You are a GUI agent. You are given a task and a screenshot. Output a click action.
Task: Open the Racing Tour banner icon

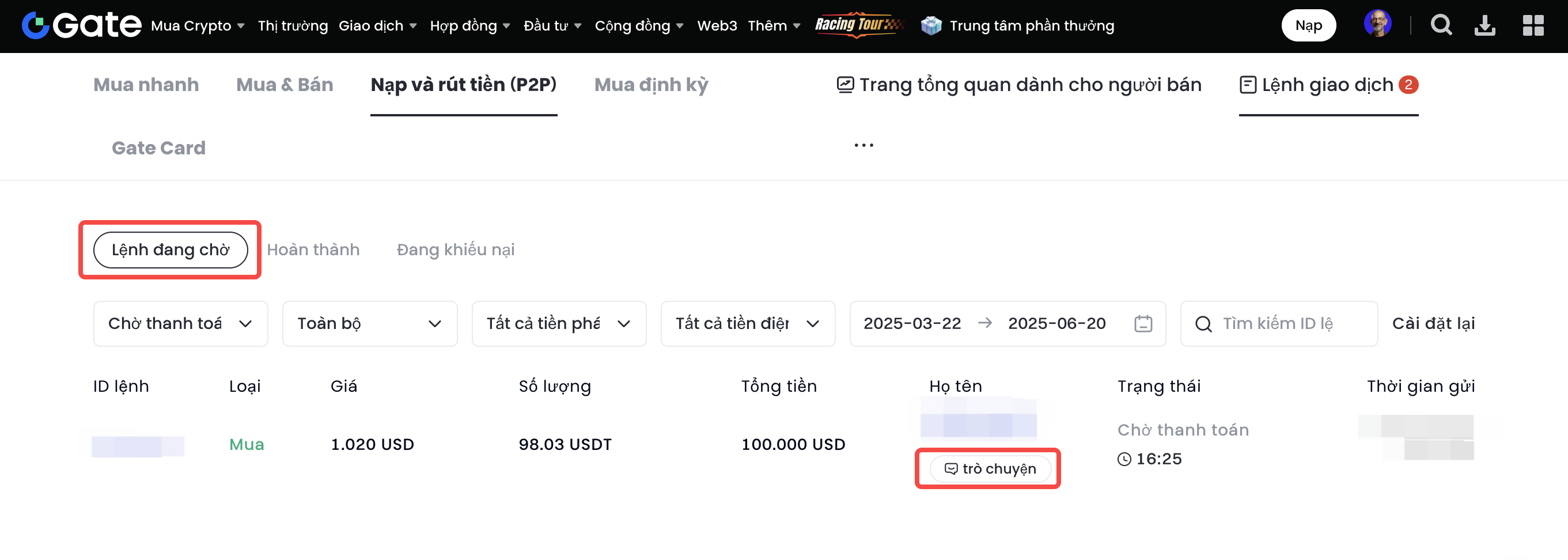pos(858,25)
